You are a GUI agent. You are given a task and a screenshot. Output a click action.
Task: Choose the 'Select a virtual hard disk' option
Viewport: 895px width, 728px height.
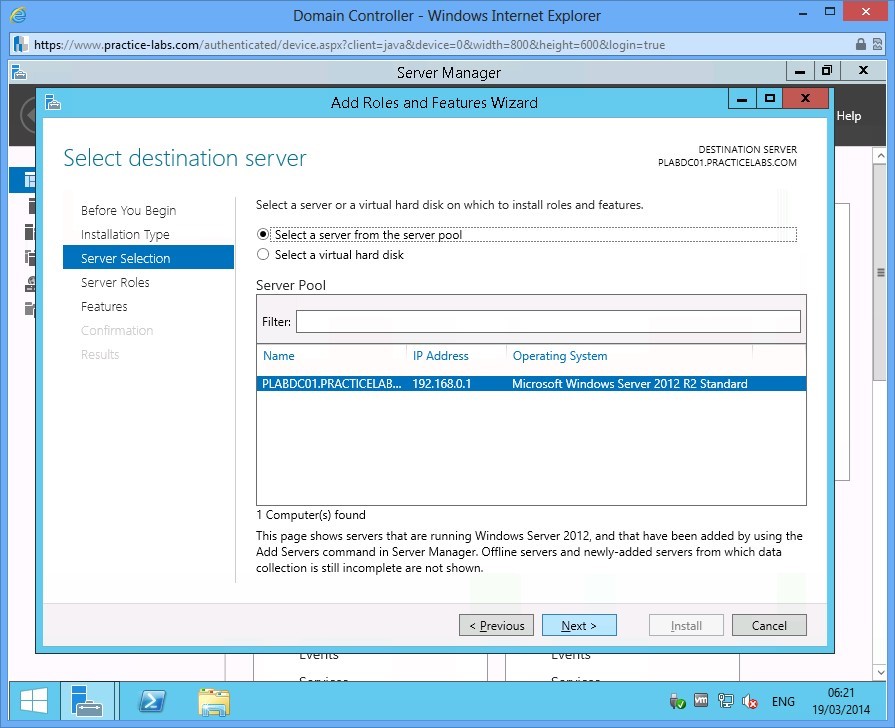click(262, 253)
